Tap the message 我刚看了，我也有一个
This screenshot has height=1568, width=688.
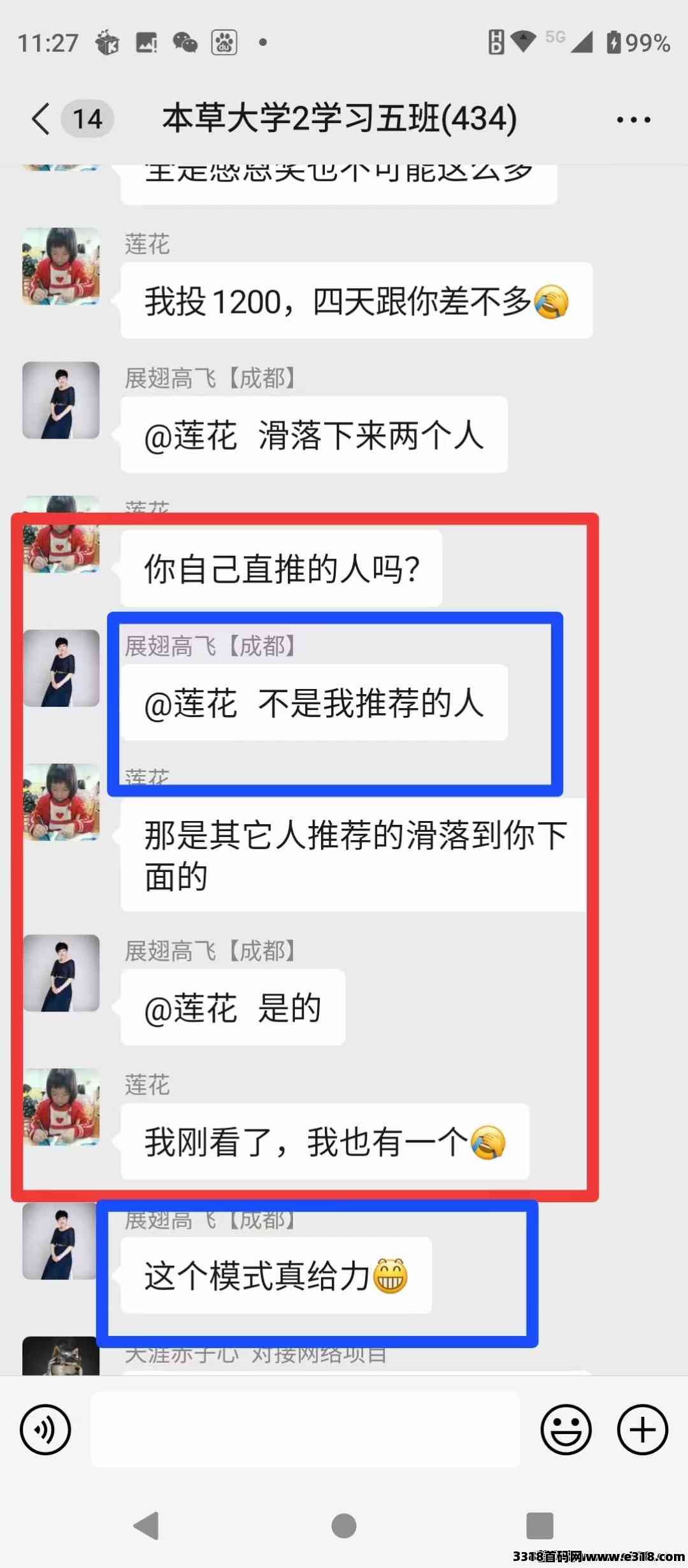(325, 1142)
